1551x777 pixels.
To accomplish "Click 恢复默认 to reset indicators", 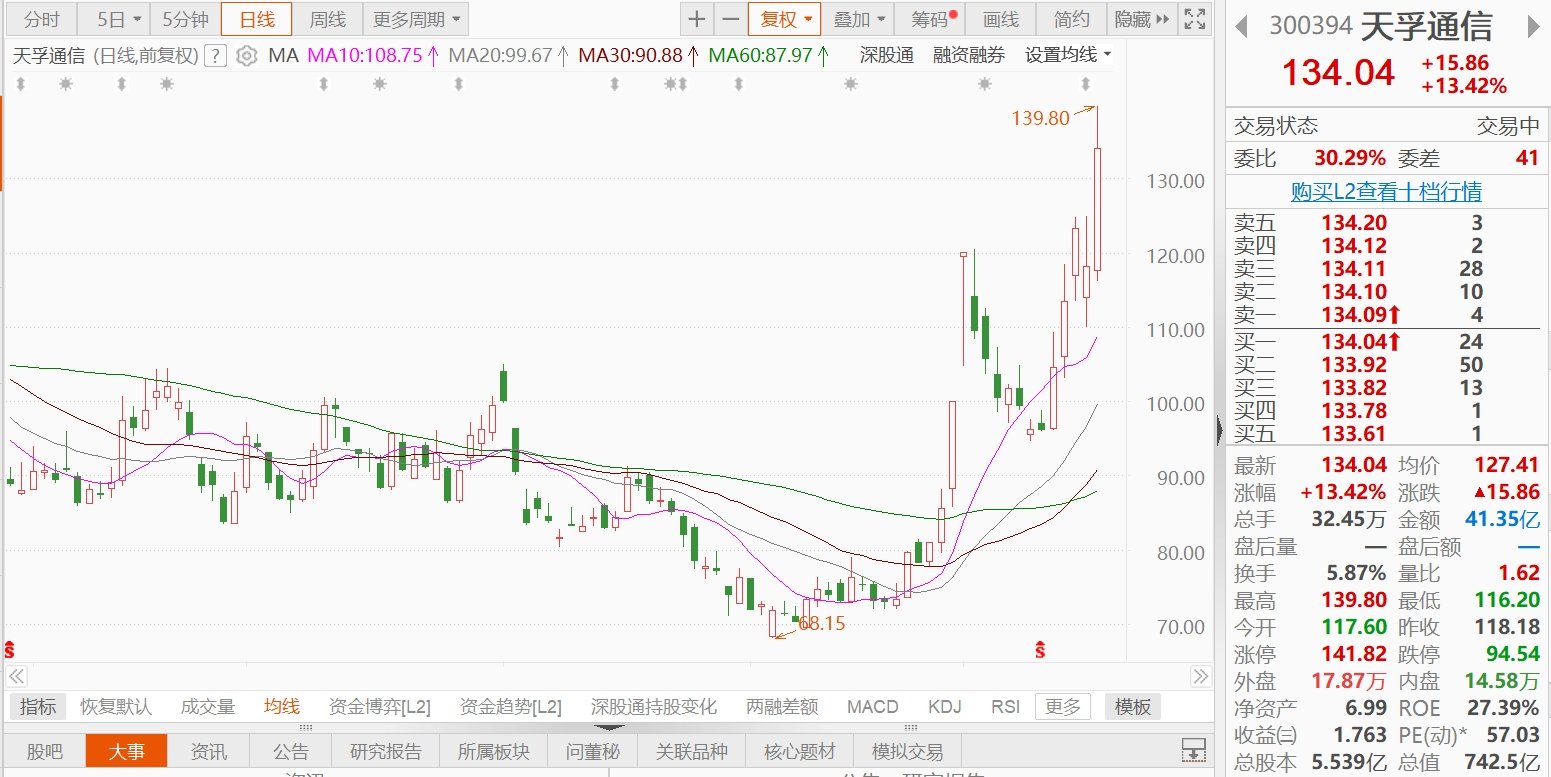I will (116, 707).
